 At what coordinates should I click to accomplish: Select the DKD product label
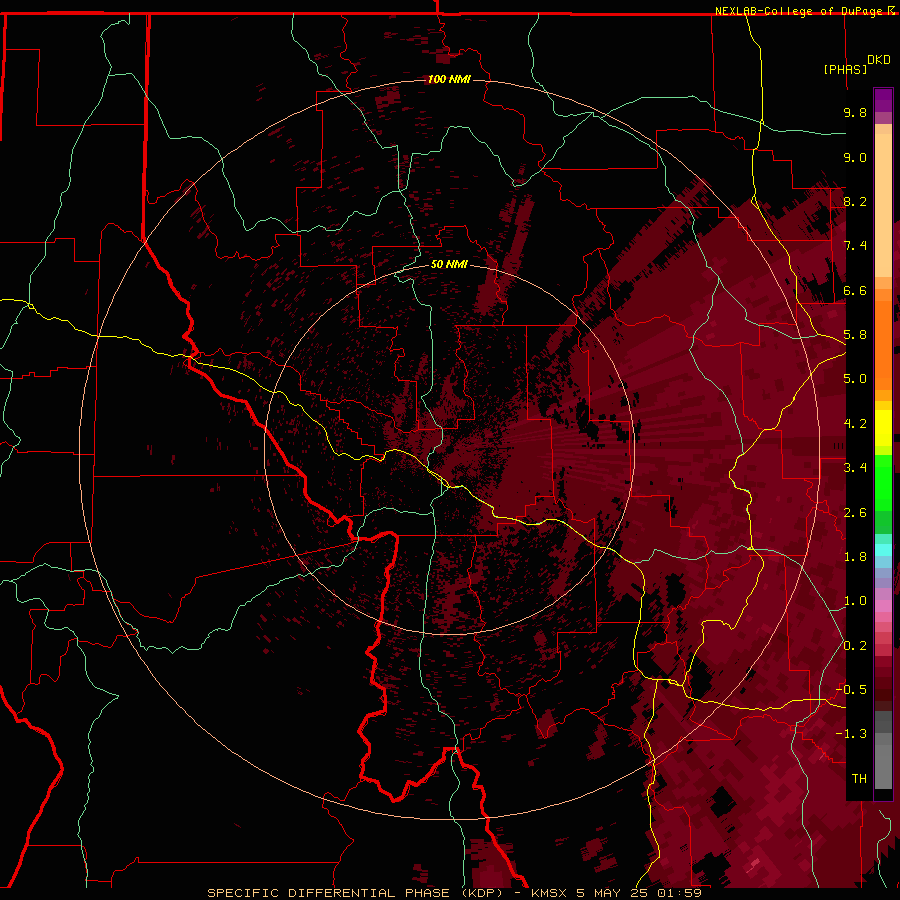pos(879,60)
